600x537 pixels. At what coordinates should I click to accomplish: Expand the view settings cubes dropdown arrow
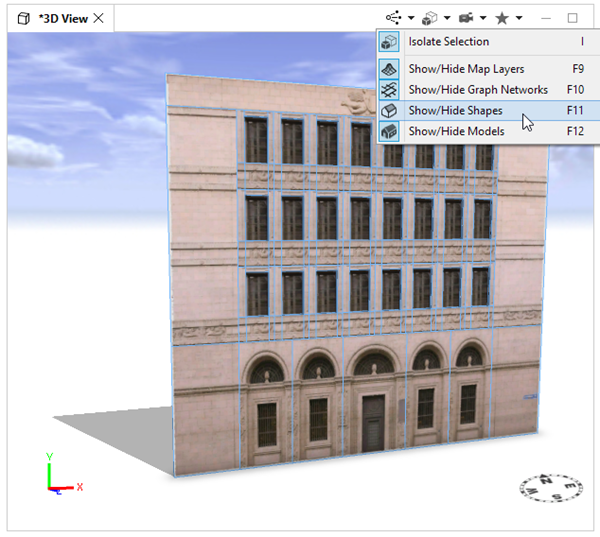(x=448, y=18)
